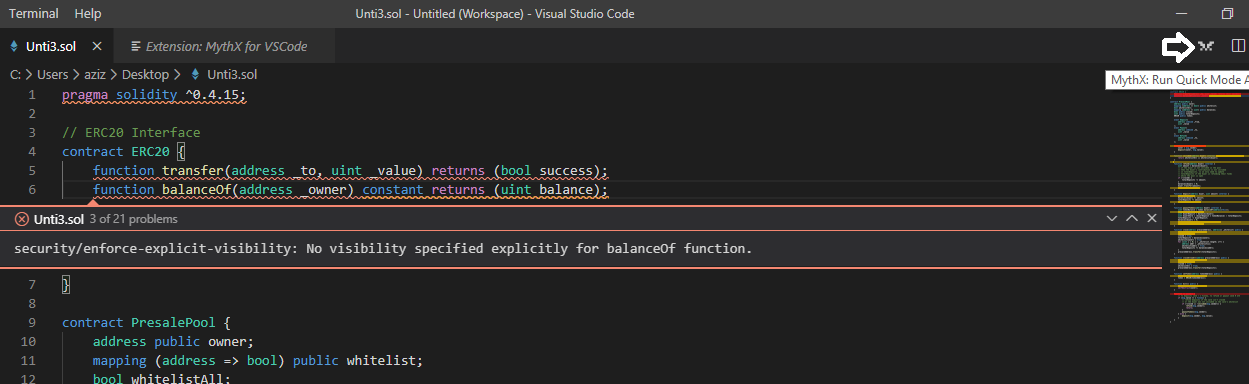The image size is (1249, 384).
Task: Select Unti3.sol breadcrumb file entry
Action: [x=232, y=74]
